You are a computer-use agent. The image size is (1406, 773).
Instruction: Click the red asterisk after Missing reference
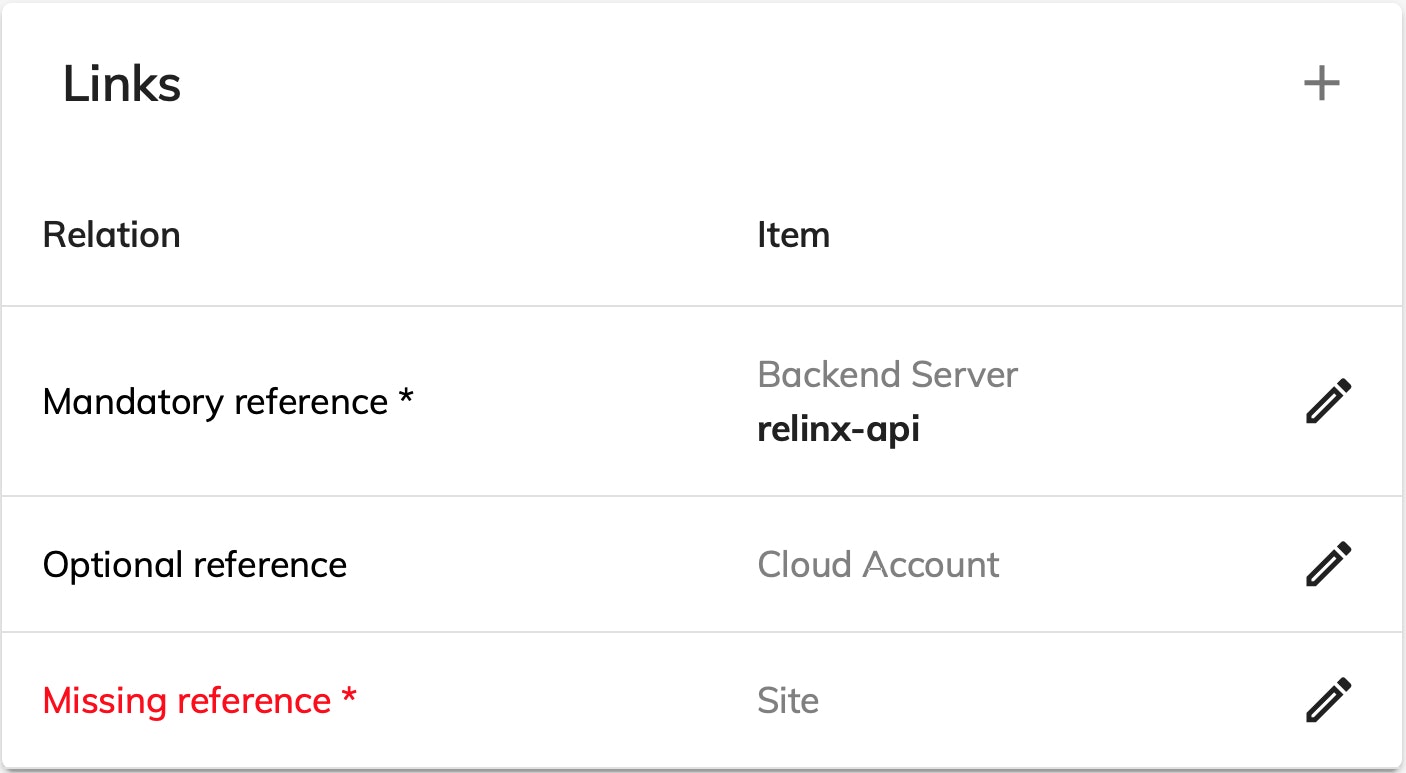[x=348, y=697]
